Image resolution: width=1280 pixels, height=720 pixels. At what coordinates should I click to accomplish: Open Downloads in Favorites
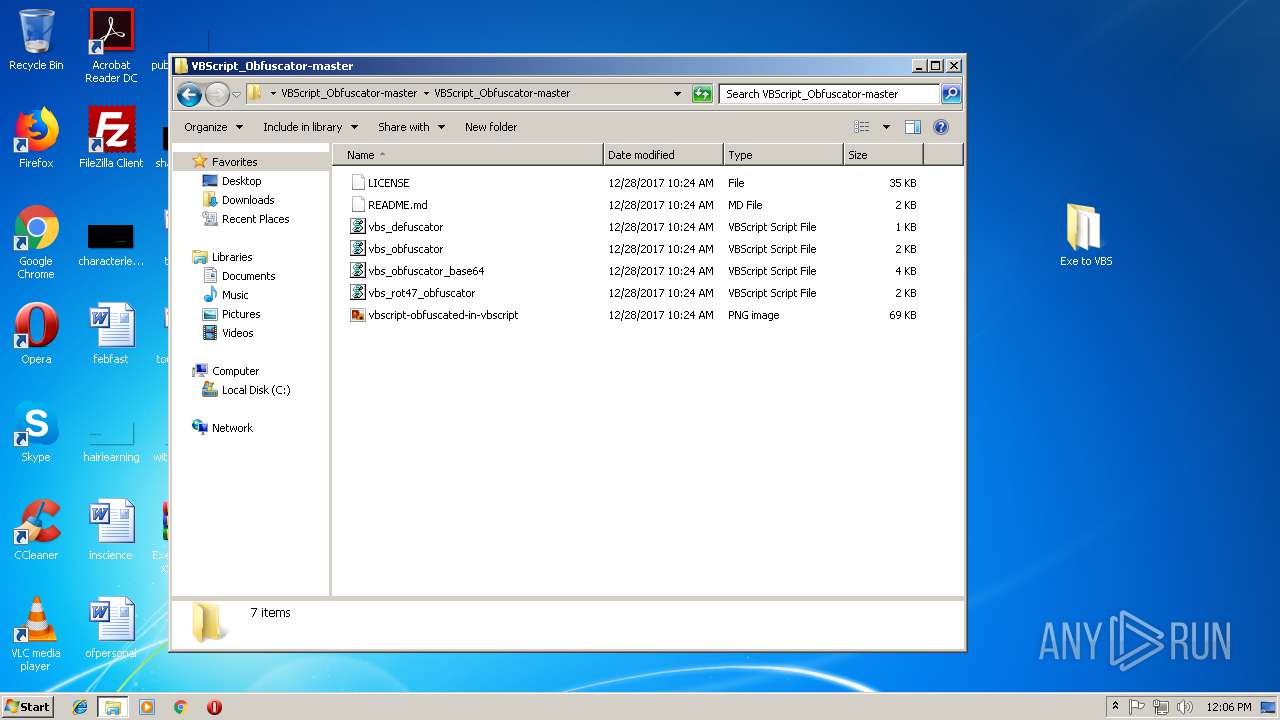pos(248,200)
